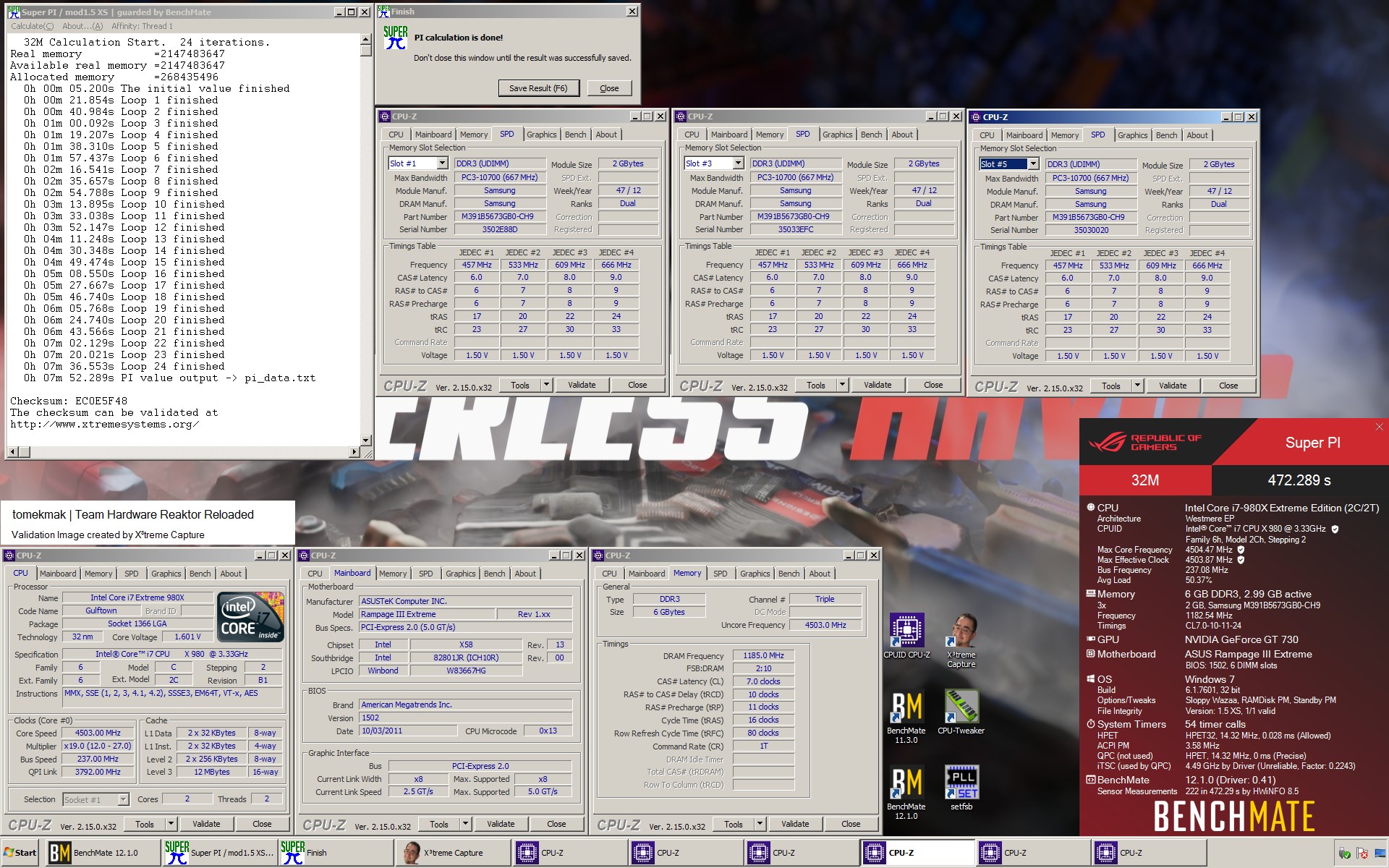
Task: Expand Tools arrow in Mainboard CPU-Z window
Action: tap(465, 824)
